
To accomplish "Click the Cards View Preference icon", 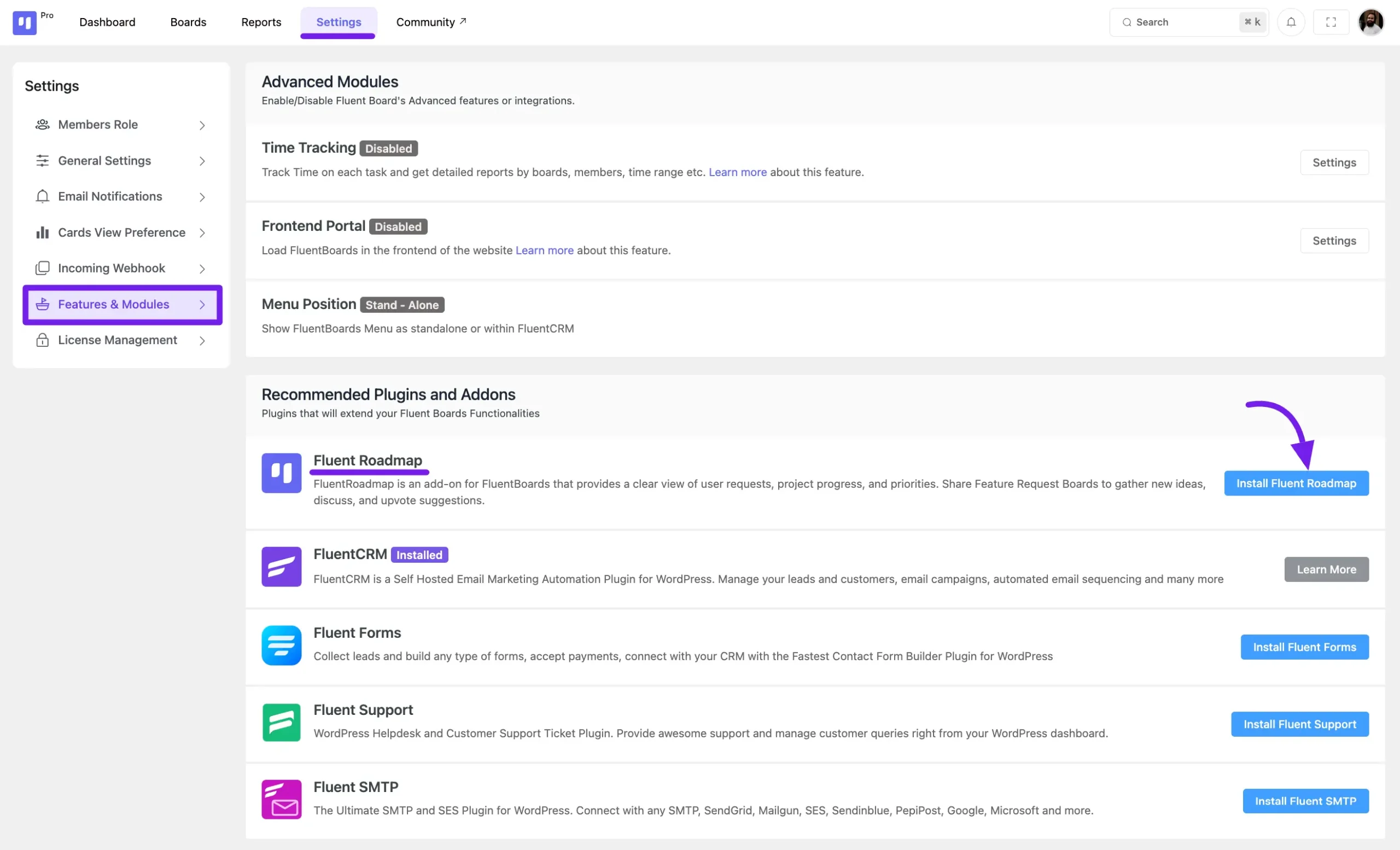I will point(42,231).
